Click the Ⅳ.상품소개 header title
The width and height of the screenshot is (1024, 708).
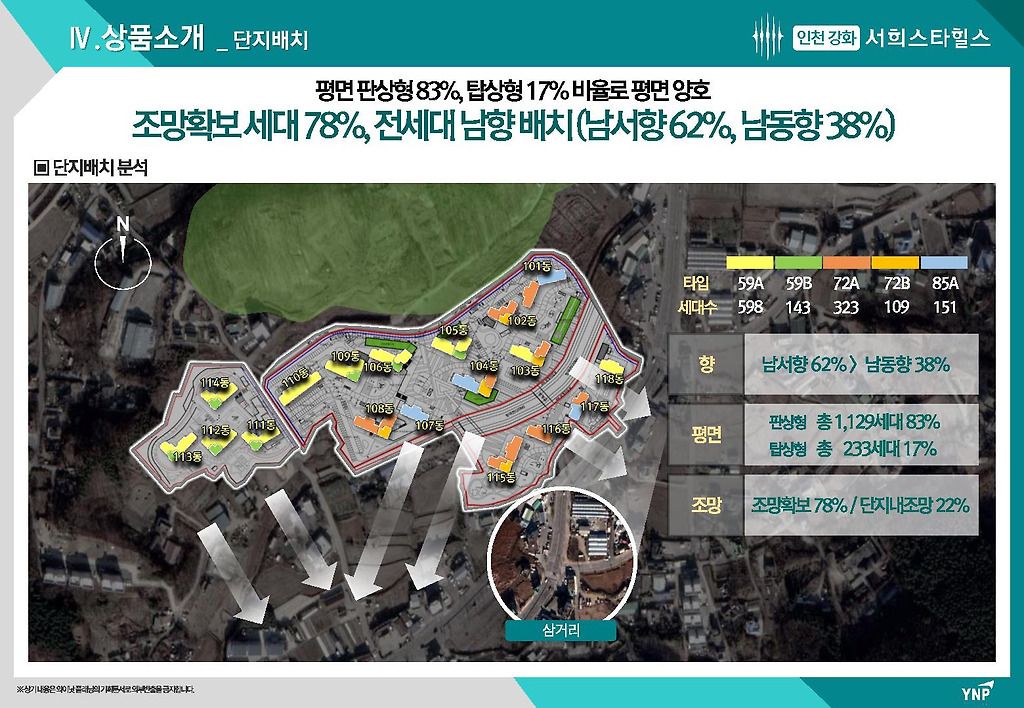point(136,38)
